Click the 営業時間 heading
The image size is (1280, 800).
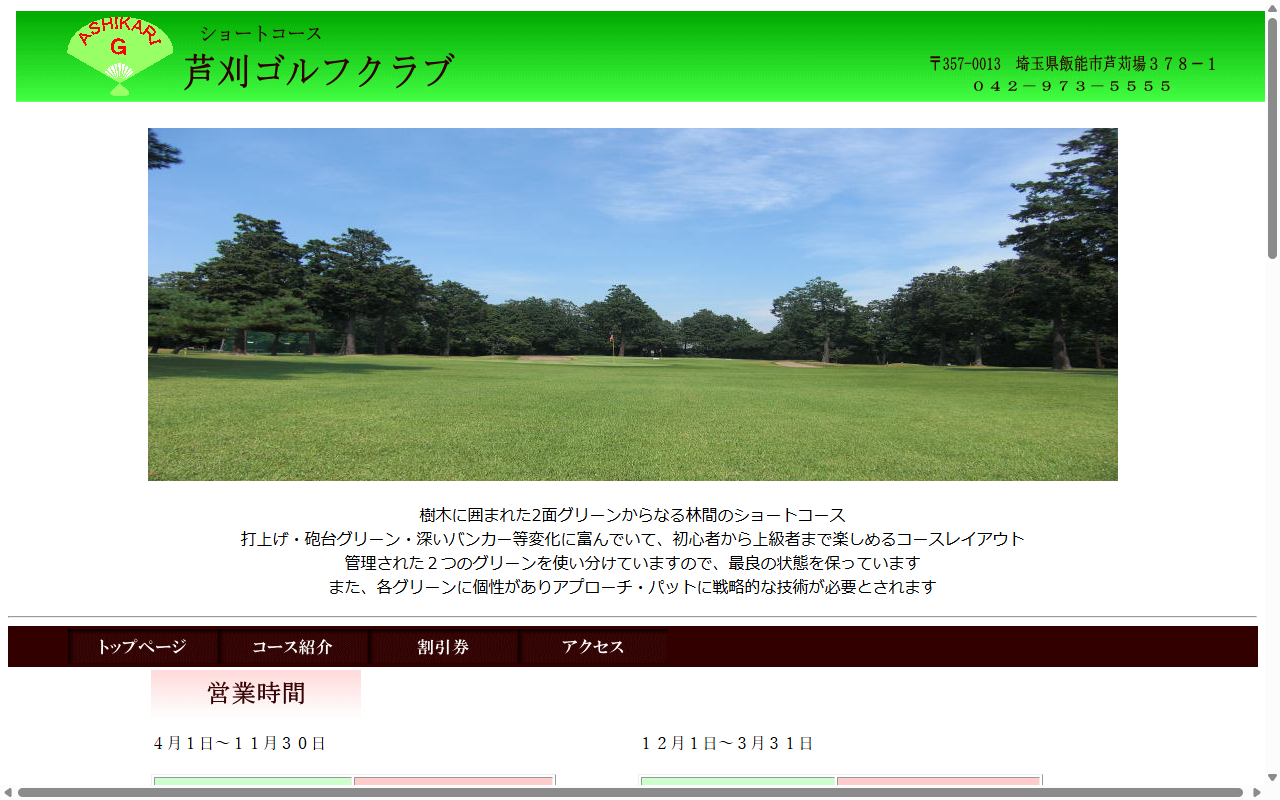(x=256, y=693)
